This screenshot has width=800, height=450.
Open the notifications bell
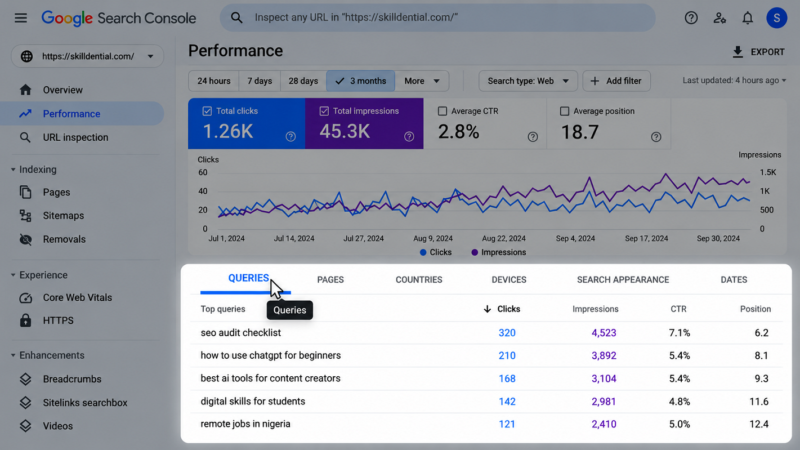click(x=747, y=18)
